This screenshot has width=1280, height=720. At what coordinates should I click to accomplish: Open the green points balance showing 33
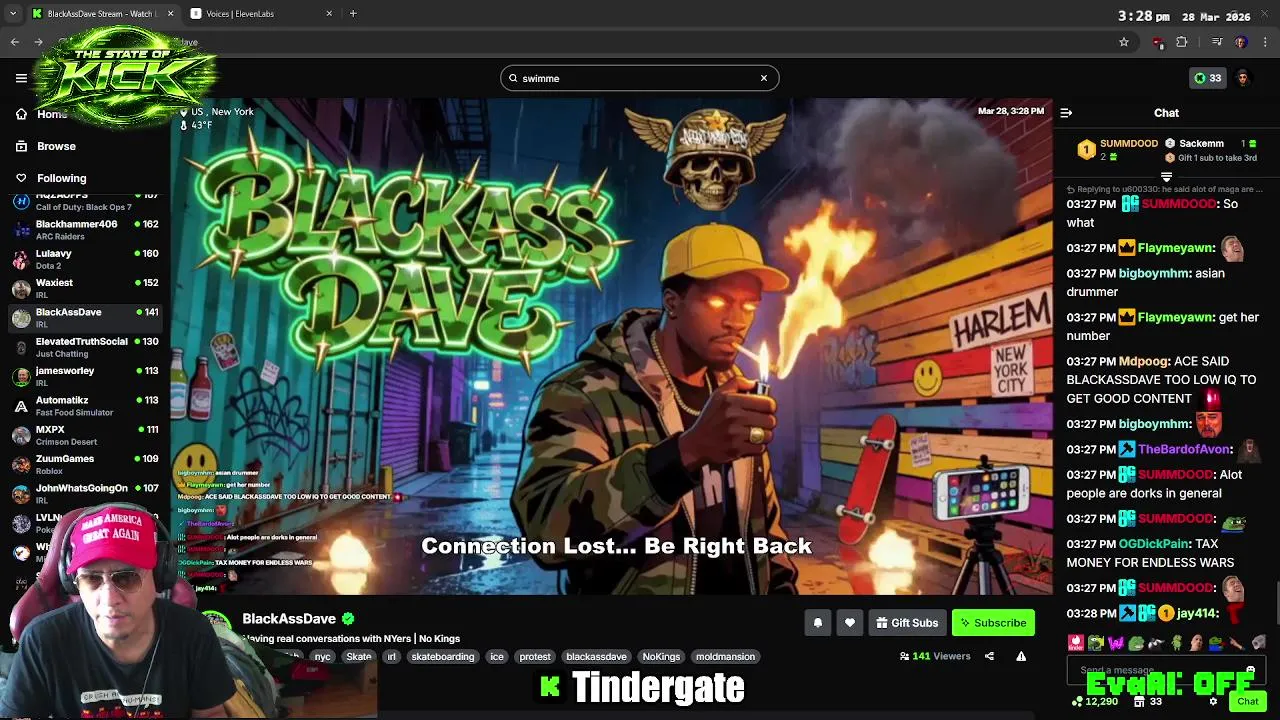[x=1207, y=78]
